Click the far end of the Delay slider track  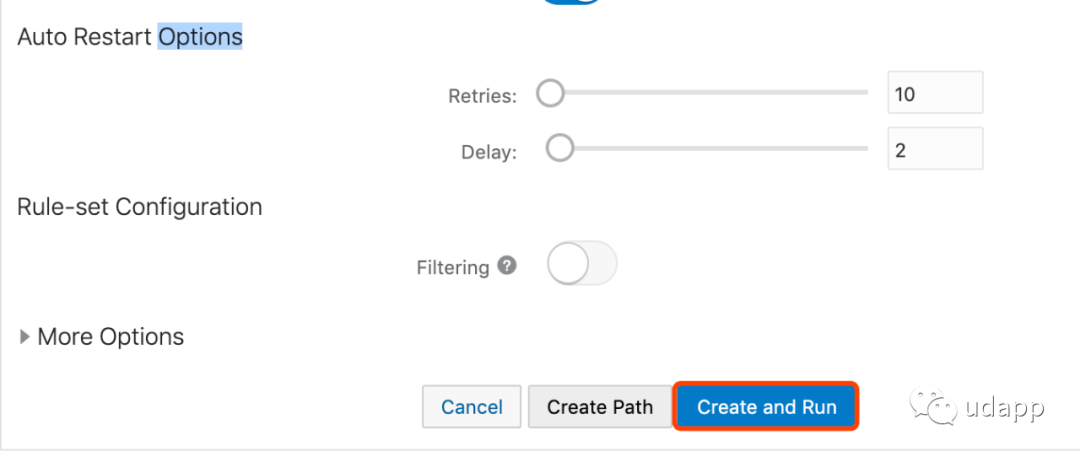pyautogui.click(x=864, y=148)
